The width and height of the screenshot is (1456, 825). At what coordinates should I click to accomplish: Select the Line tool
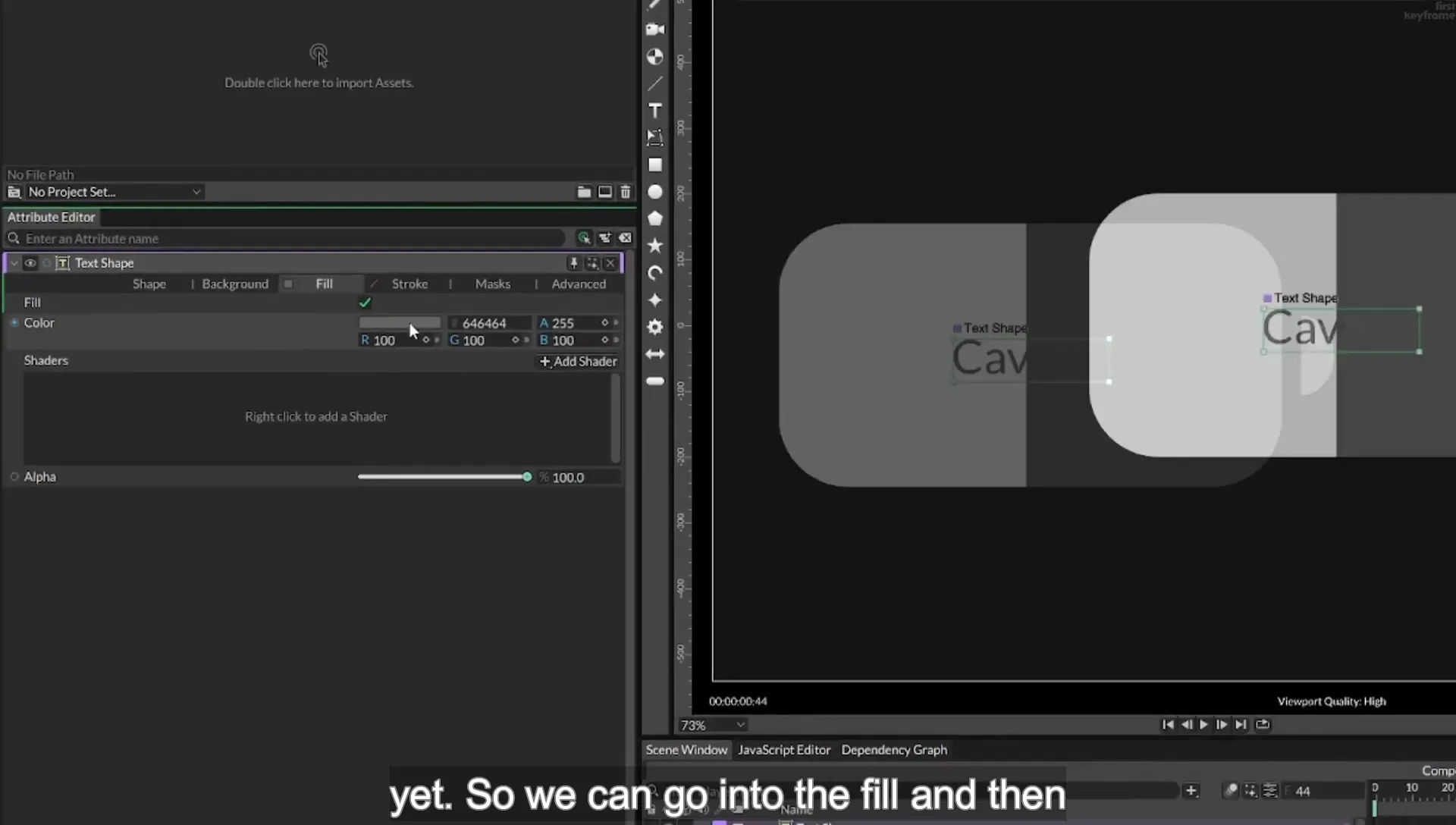(655, 83)
